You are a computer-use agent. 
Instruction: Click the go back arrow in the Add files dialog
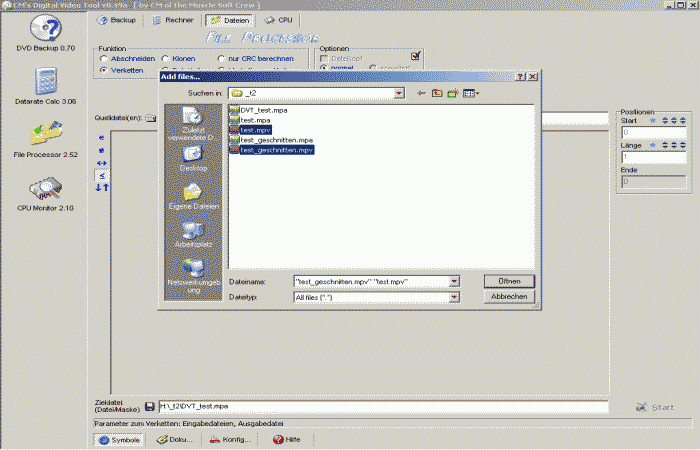(422, 93)
